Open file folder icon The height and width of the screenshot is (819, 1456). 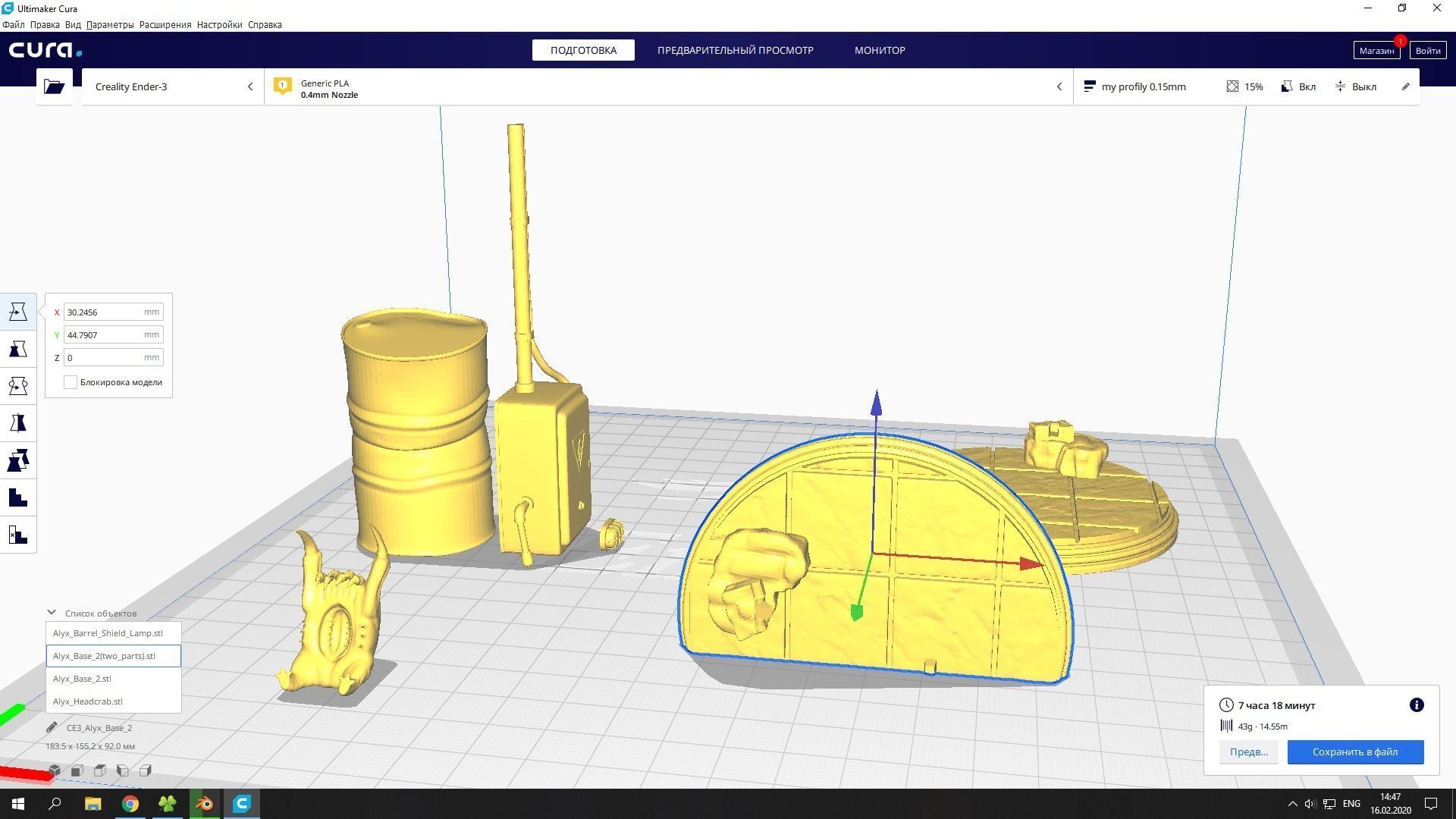54,86
